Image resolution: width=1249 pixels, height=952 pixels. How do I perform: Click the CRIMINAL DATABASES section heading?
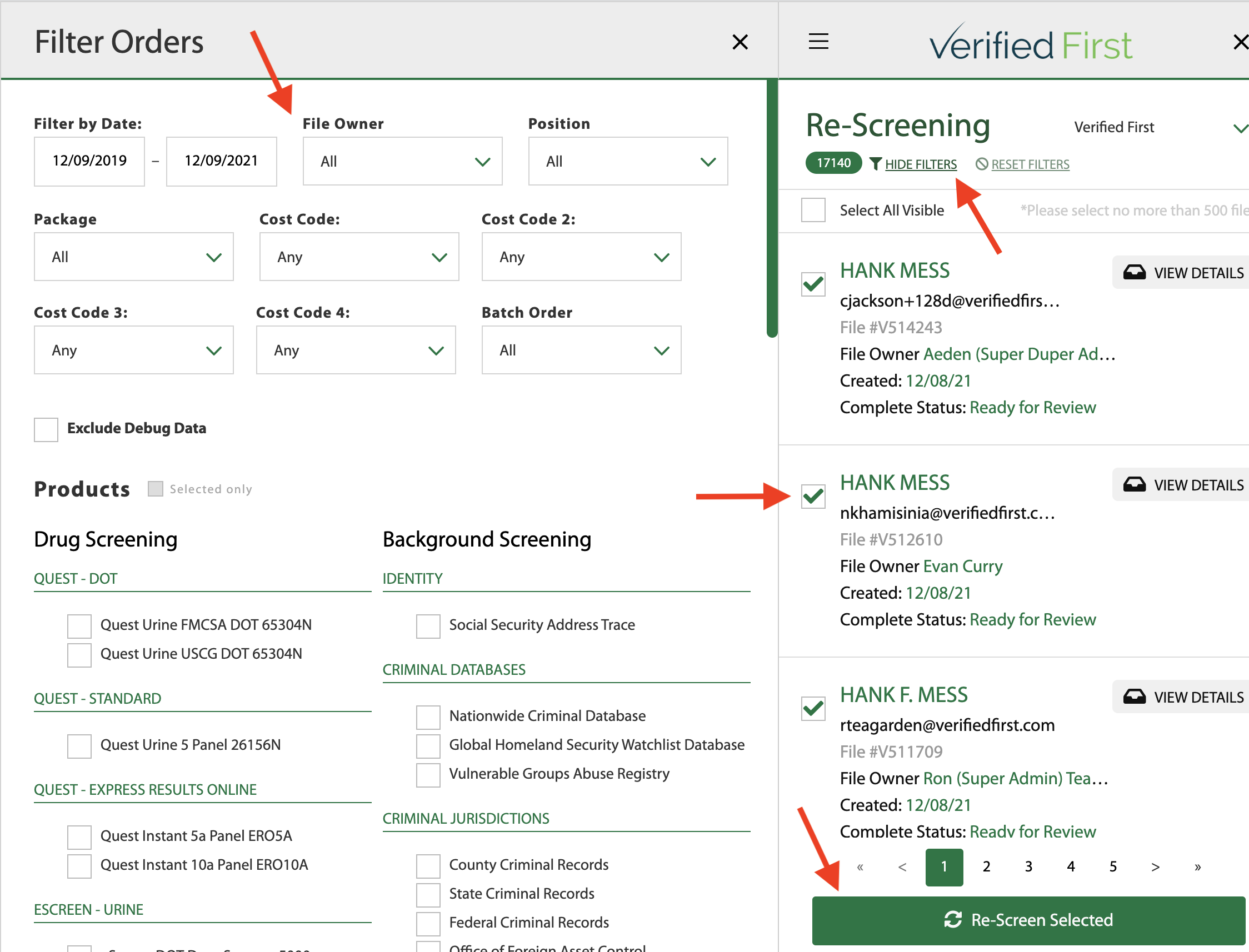click(x=454, y=670)
